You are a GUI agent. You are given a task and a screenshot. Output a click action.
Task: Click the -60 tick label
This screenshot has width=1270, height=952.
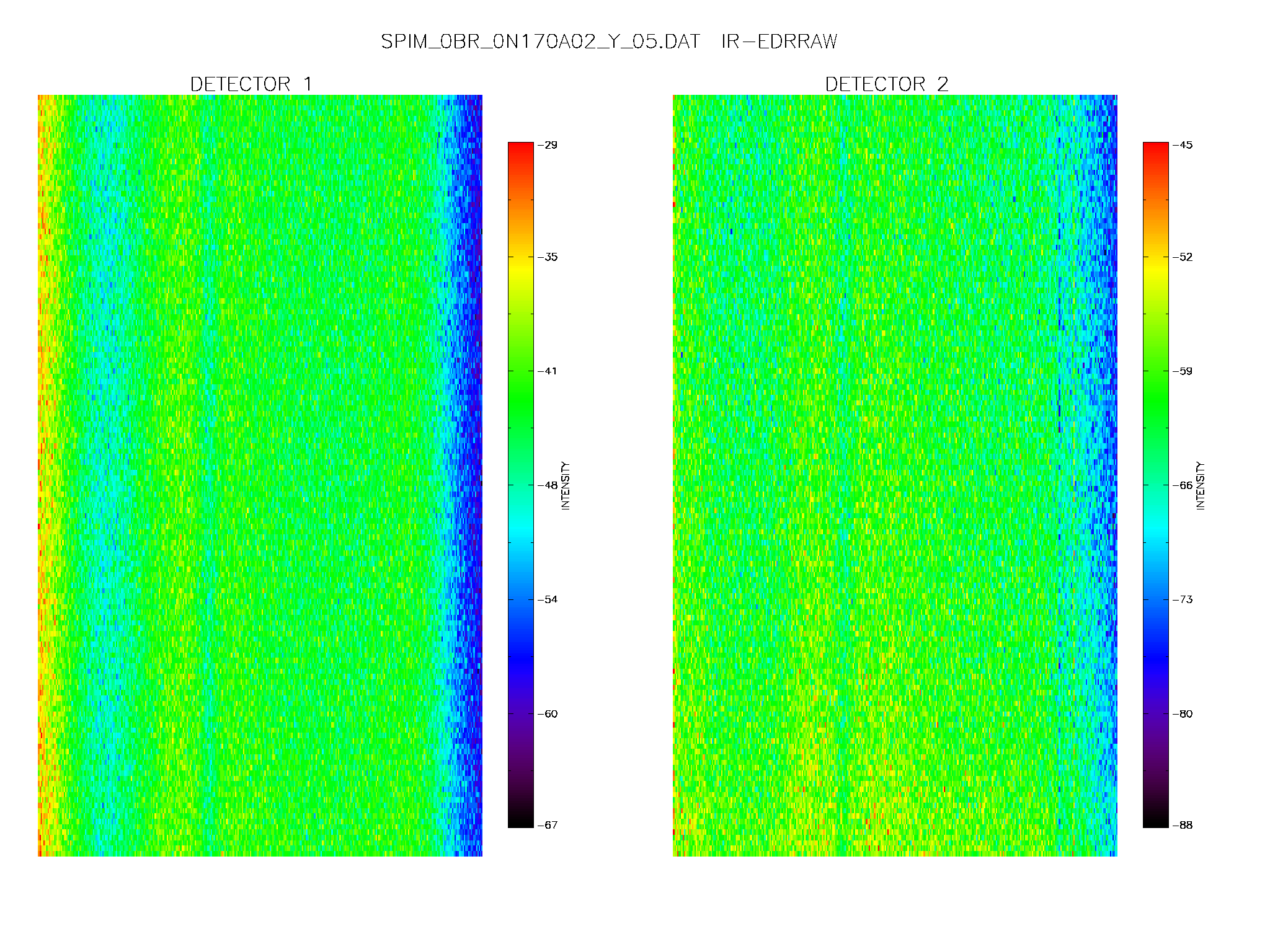(548, 714)
